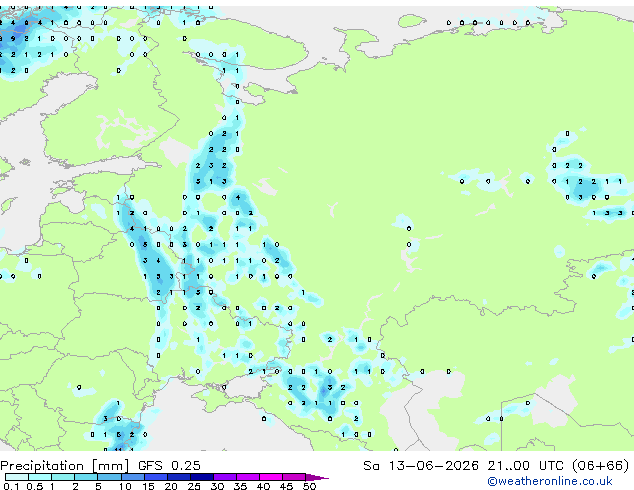The image size is (634, 490).
Task: Select the 'Precipitation [mm]' legend title
Action: (65, 466)
